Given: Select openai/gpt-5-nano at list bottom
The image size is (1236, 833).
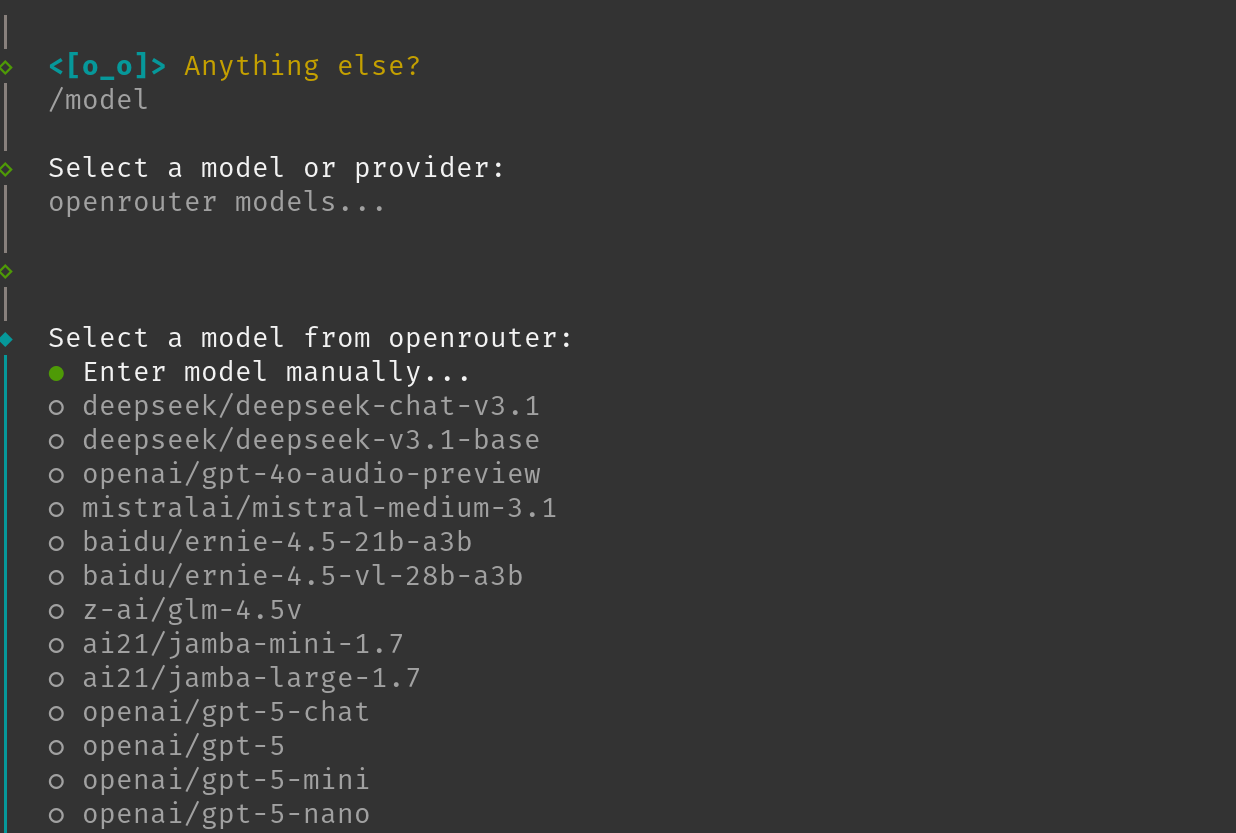Looking at the screenshot, I should point(226,813).
